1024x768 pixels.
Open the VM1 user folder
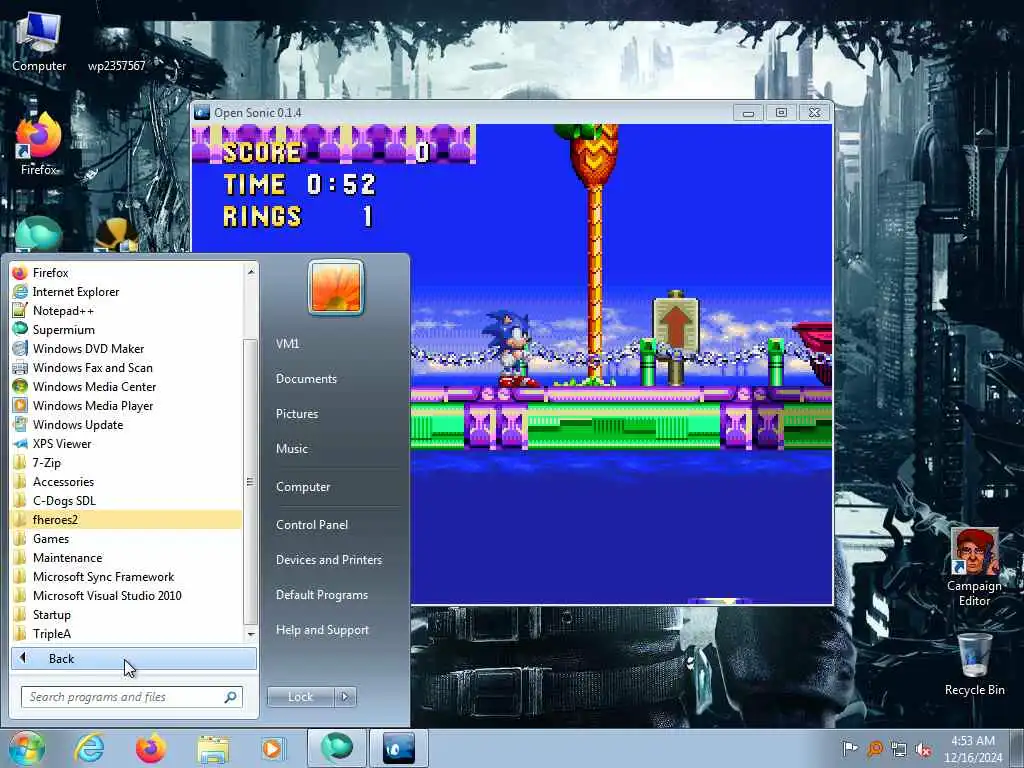(x=287, y=344)
